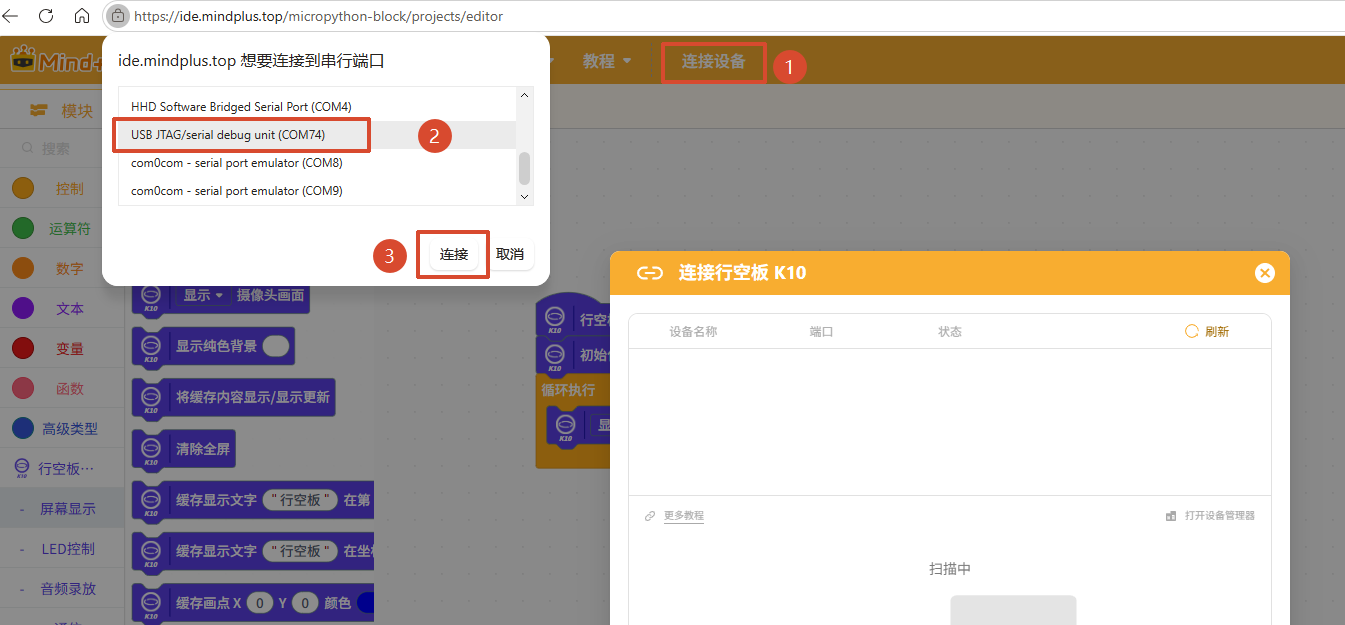Choose the 文本 purple category icon

23,308
